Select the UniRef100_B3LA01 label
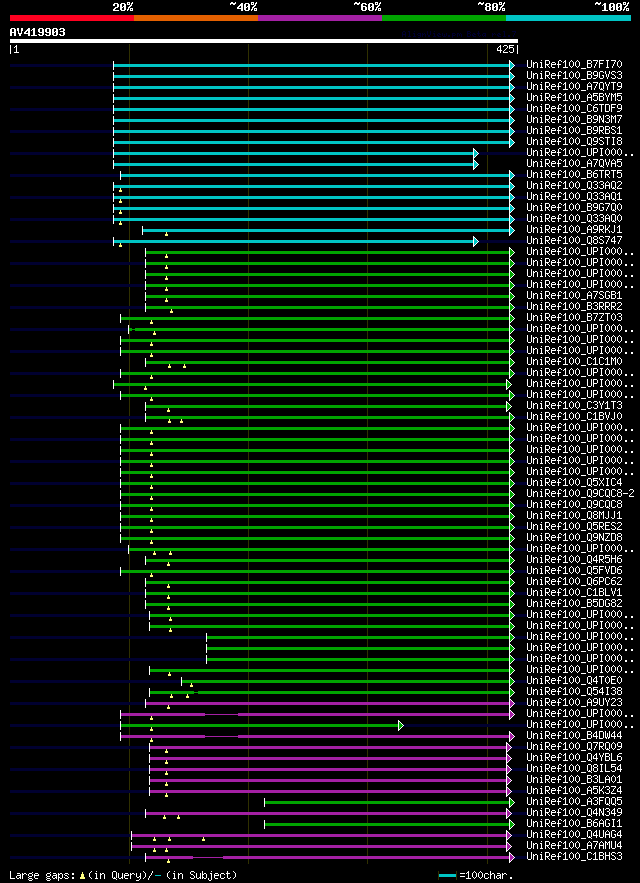Viewport: 640px width, 883px height. (574, 779)
